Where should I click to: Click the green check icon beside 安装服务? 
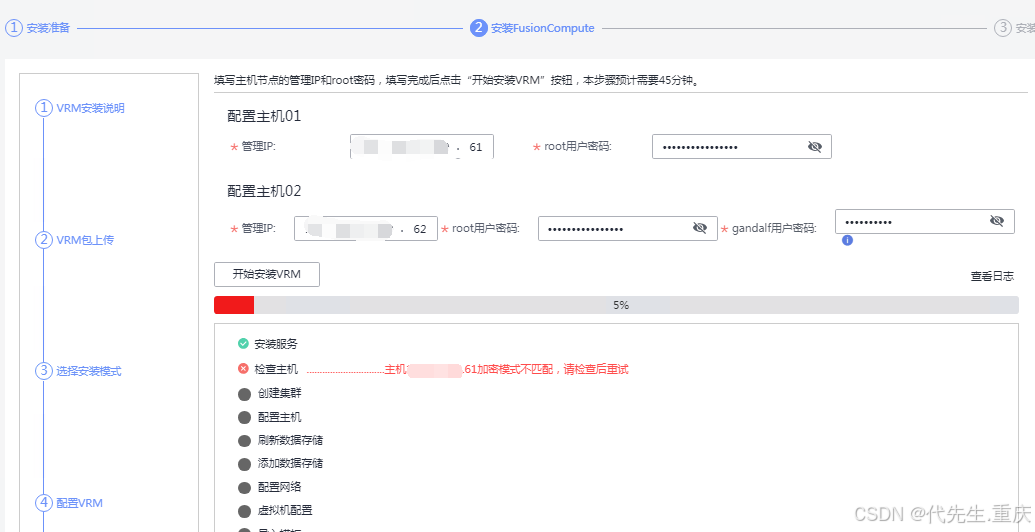coord(243,343)
